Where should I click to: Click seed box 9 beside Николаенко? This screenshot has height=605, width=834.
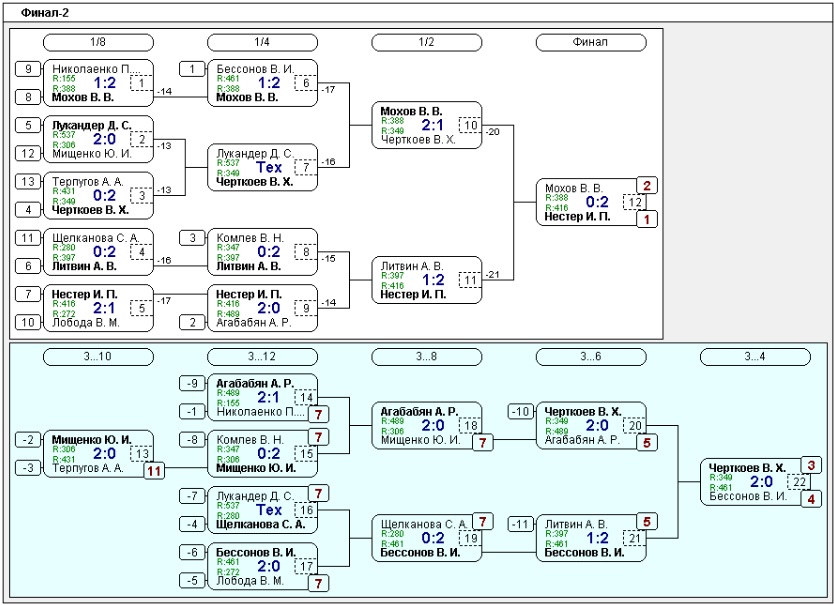28,69
